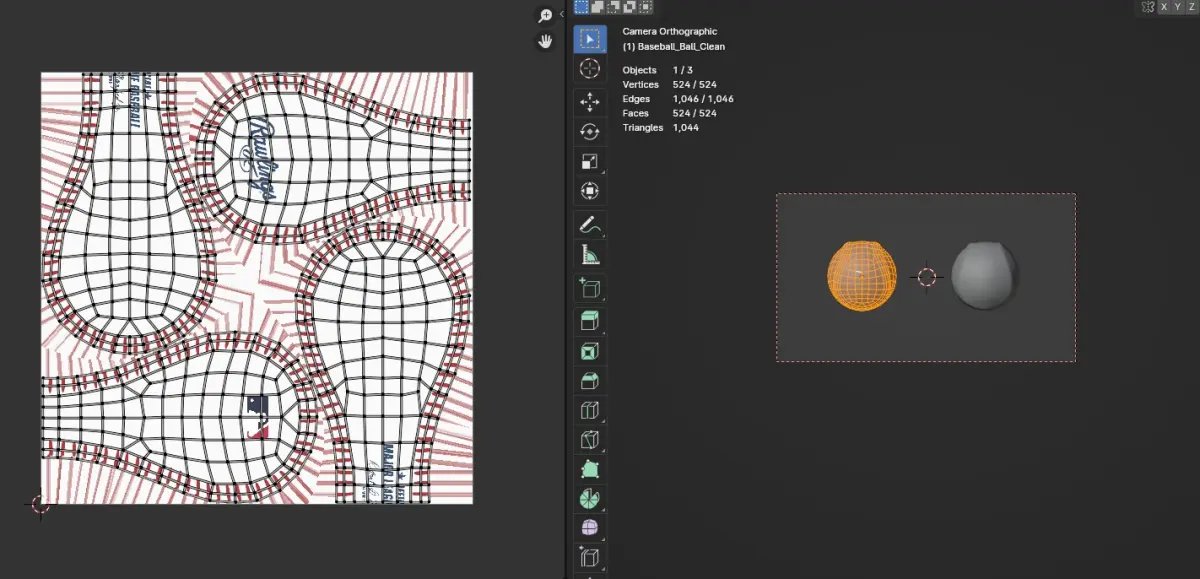Activate the Edge Slide tool

click(589, 557)
